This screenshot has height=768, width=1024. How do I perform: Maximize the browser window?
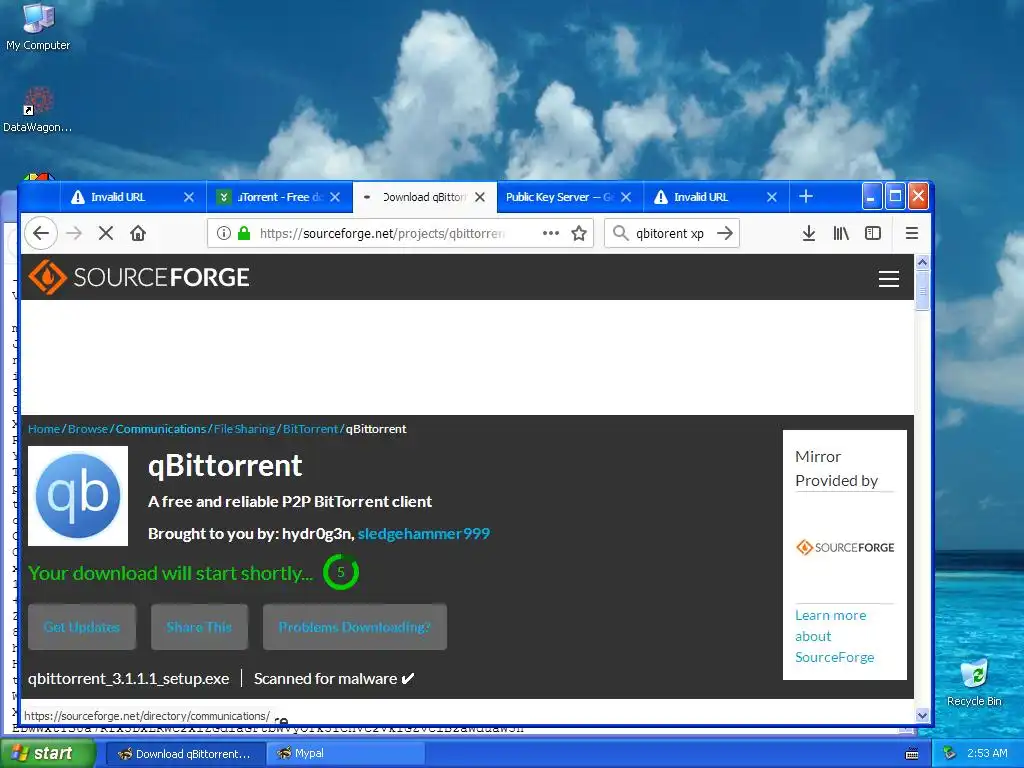pos(895,197)
